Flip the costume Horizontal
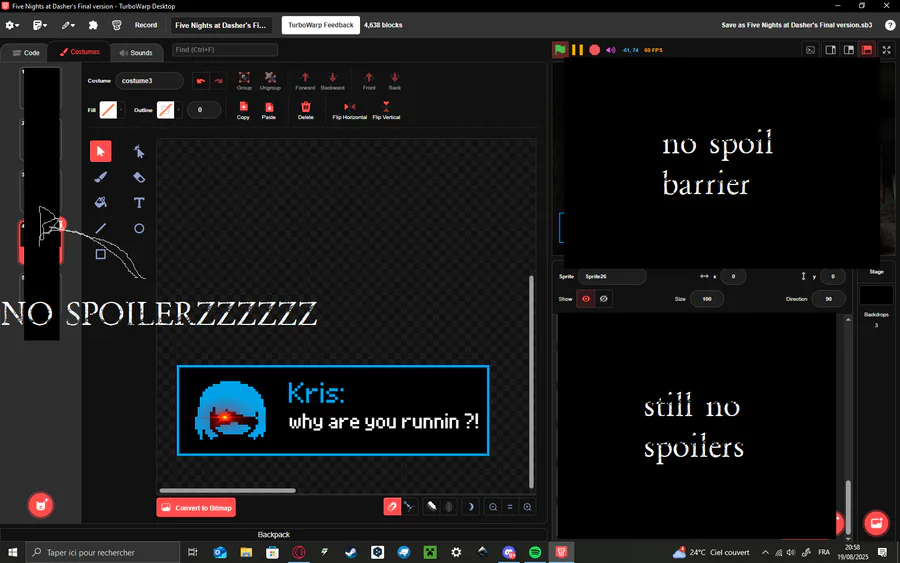The width and height of the screenshot is (900, 563). 350,110
